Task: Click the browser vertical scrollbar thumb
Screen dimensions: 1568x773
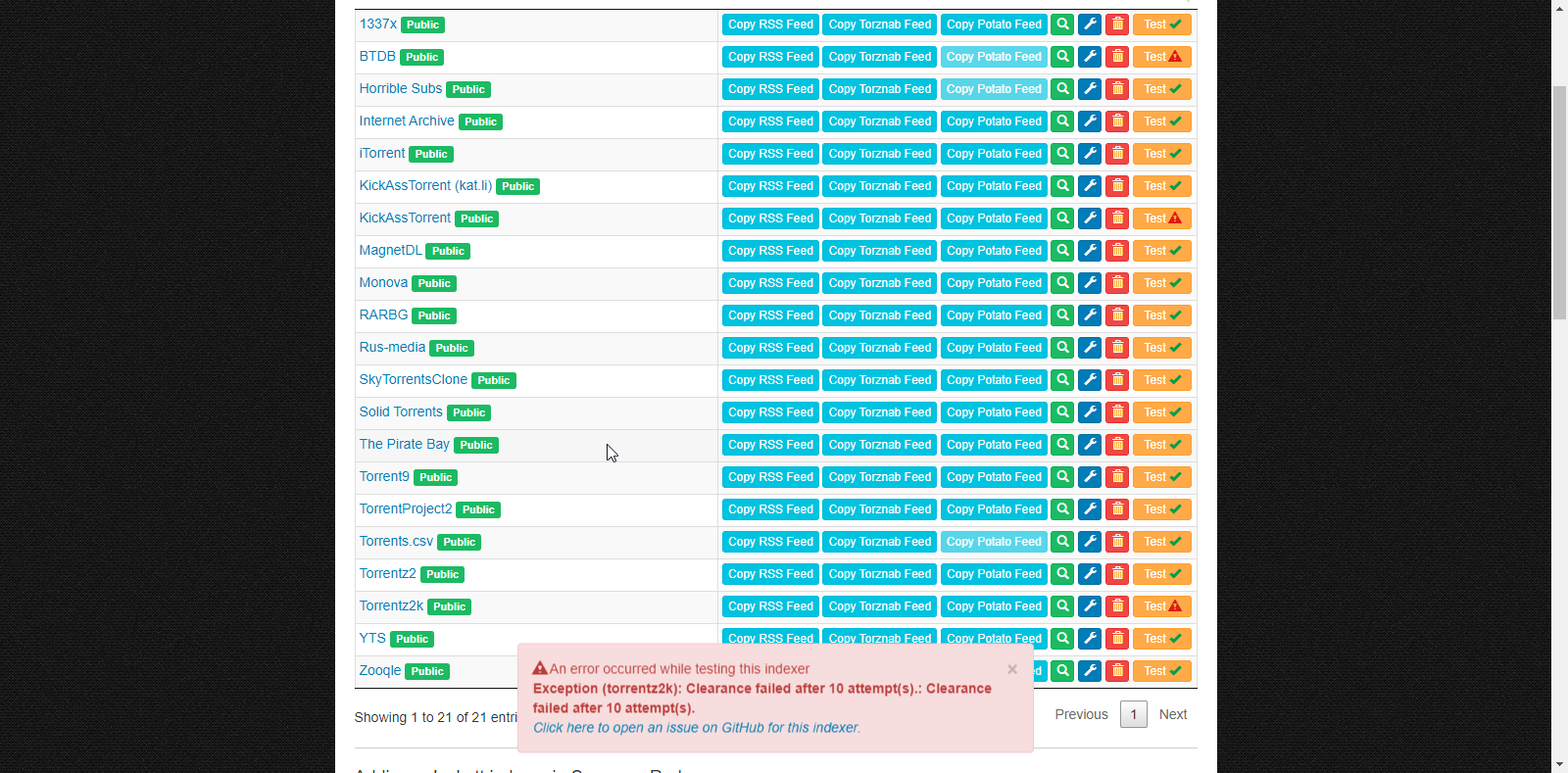Action: (1559, 202)
